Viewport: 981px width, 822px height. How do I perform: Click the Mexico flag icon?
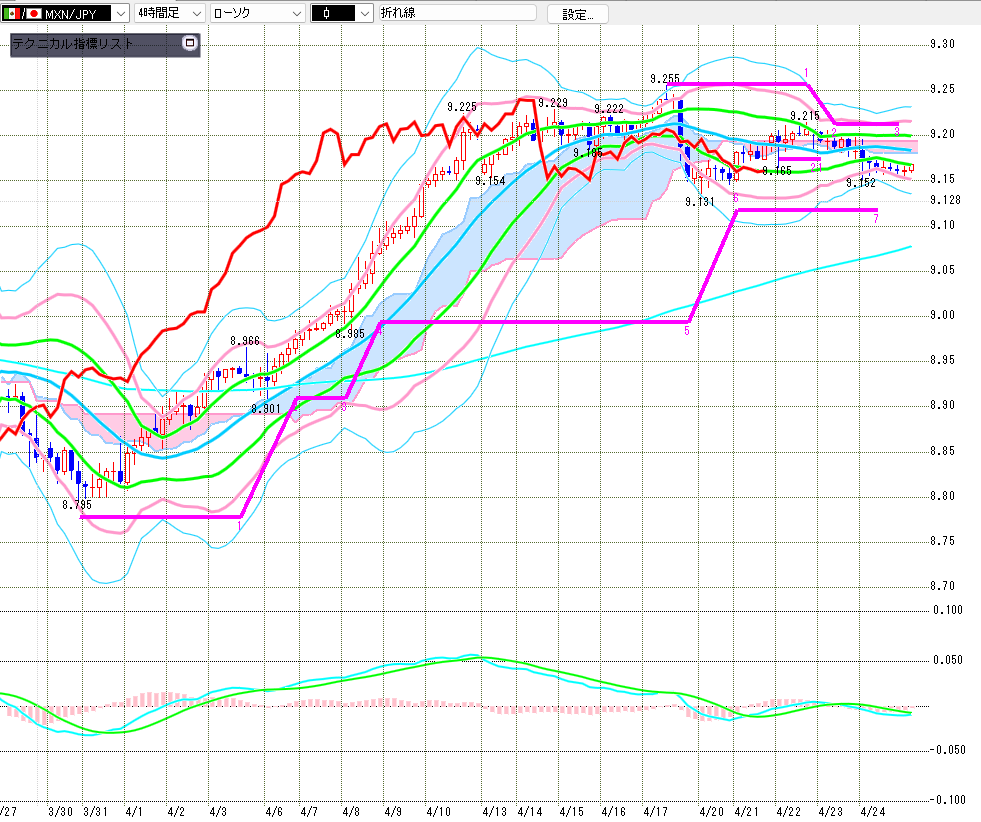tap(11, 14)
